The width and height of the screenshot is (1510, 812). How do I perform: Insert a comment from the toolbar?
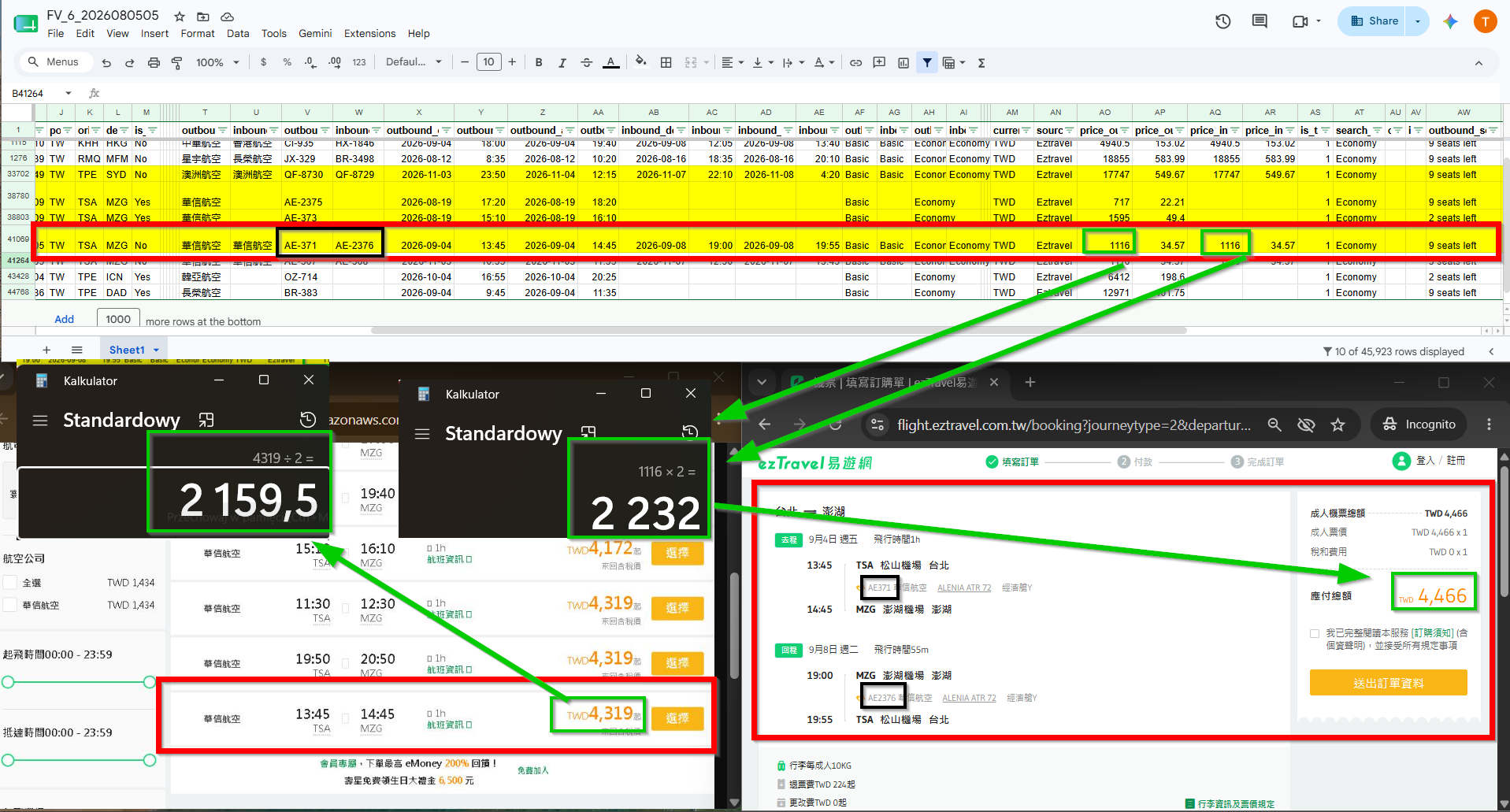tap(879, 63)
